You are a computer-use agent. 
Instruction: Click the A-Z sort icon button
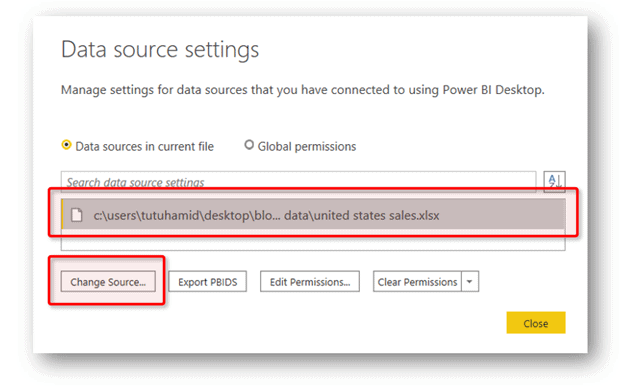point(554,181)
